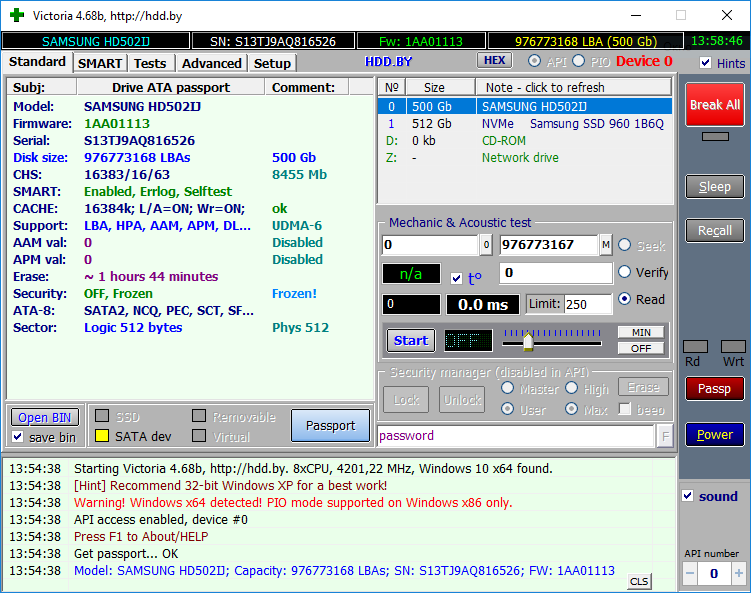Click the F button beside password field
This screenshot has width=751, height=593.
pos(665,436)
